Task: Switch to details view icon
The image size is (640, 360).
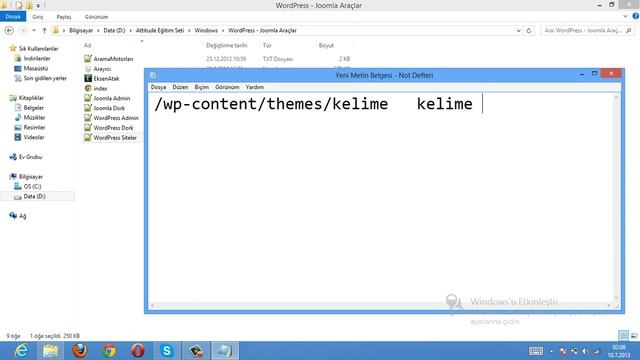Action: coord(623,336)
